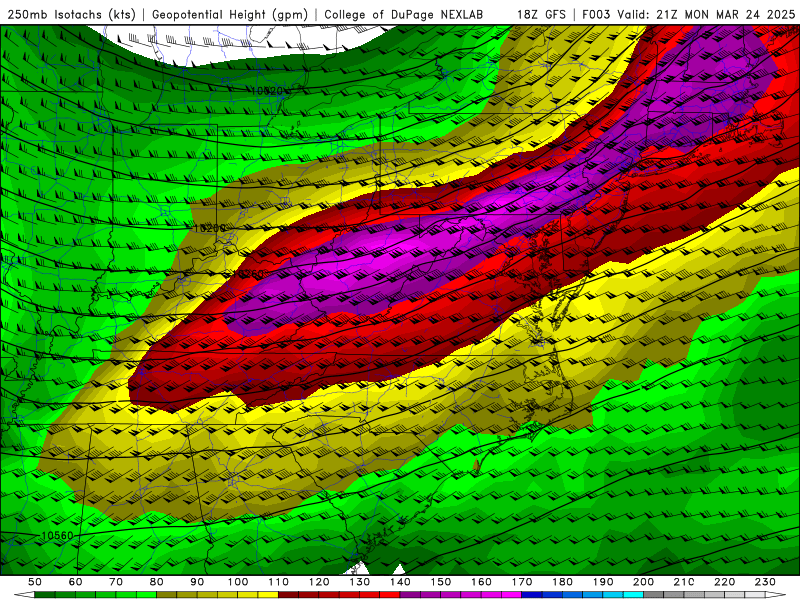Click the dark gray swatch starting at 200

pos(654,595)
